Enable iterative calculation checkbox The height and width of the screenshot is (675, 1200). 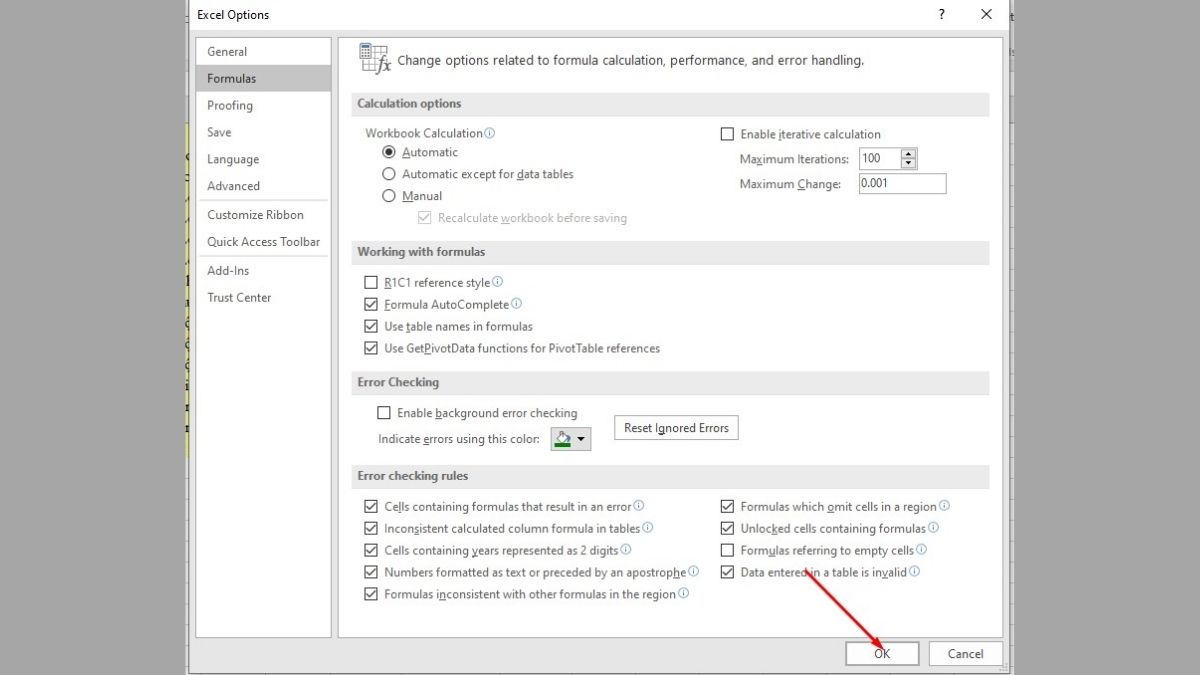727,134
